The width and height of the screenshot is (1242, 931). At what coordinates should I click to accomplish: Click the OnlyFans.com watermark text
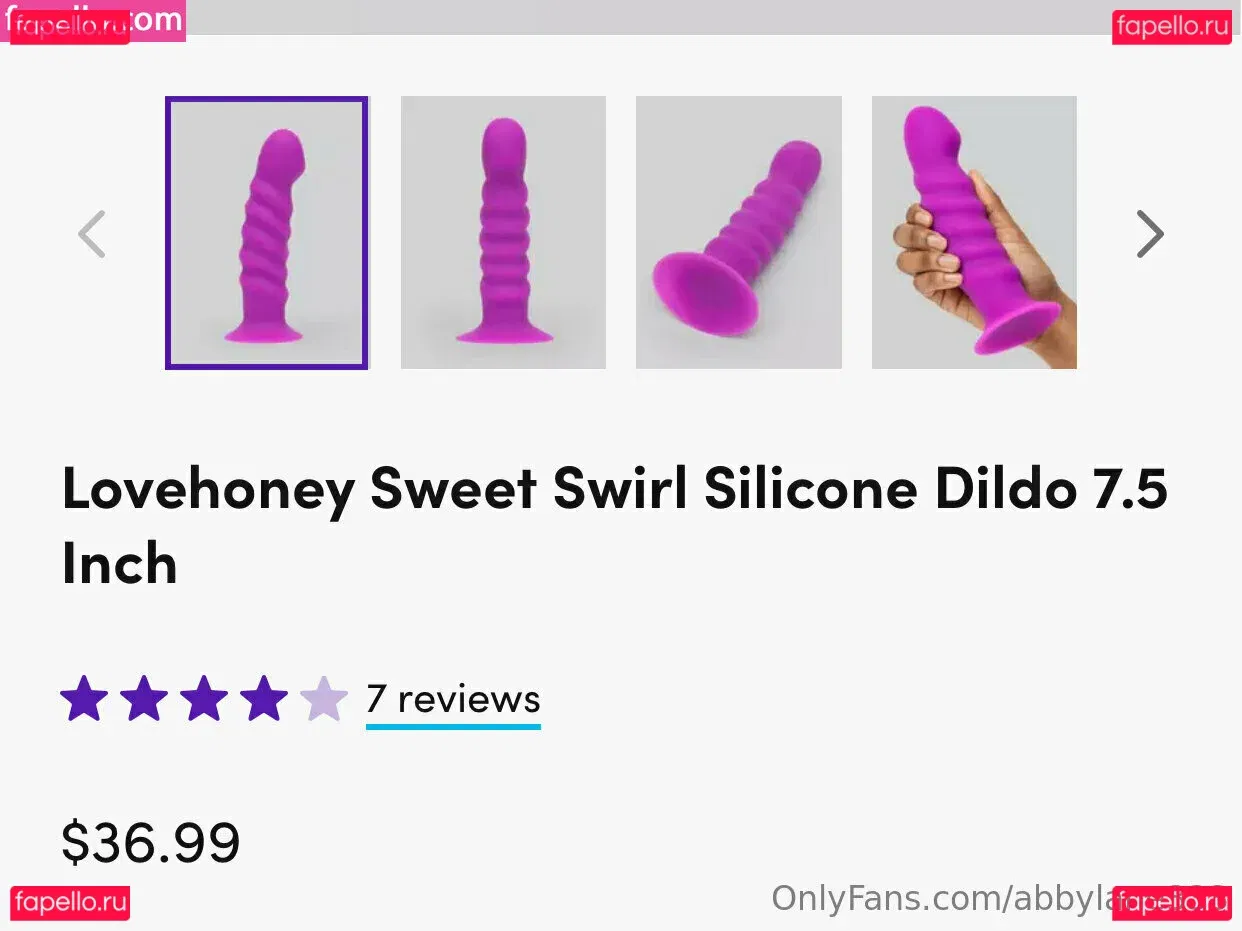pyautogui.click(x=940, y=899)
